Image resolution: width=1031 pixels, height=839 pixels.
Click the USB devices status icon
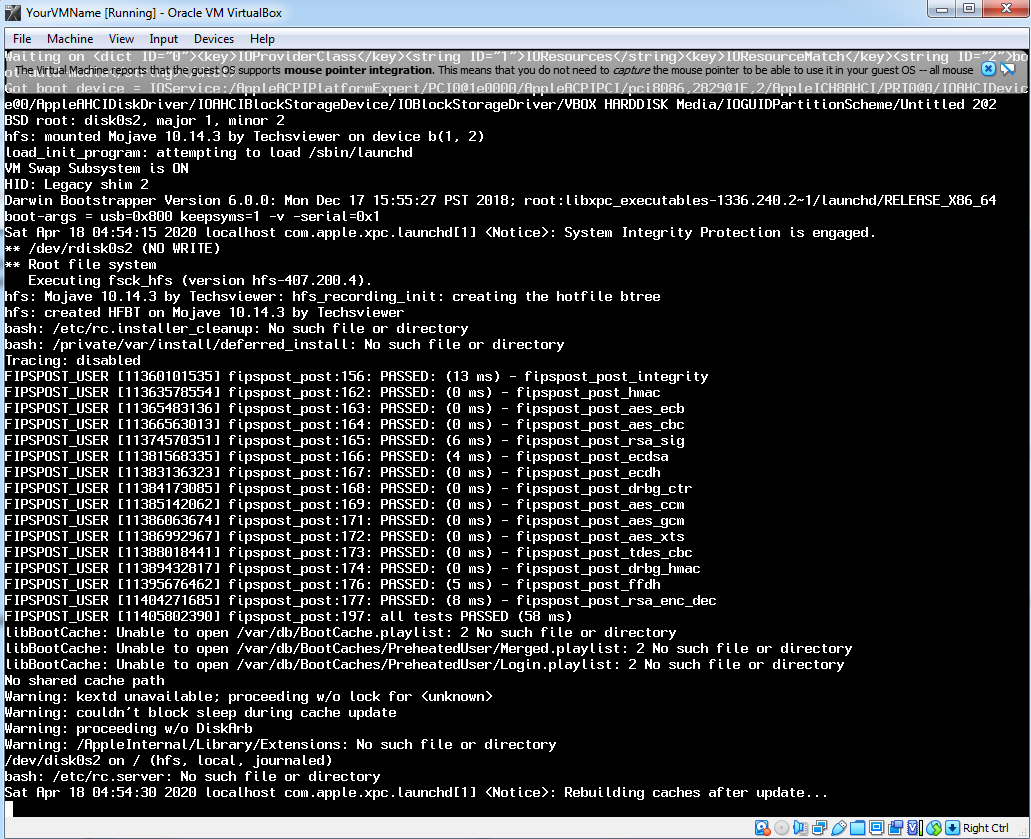coord(839,828)
